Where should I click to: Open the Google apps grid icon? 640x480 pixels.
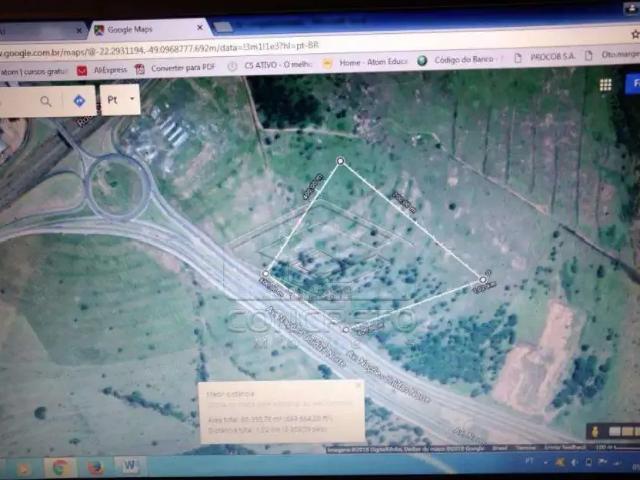(x=605, y=85)
